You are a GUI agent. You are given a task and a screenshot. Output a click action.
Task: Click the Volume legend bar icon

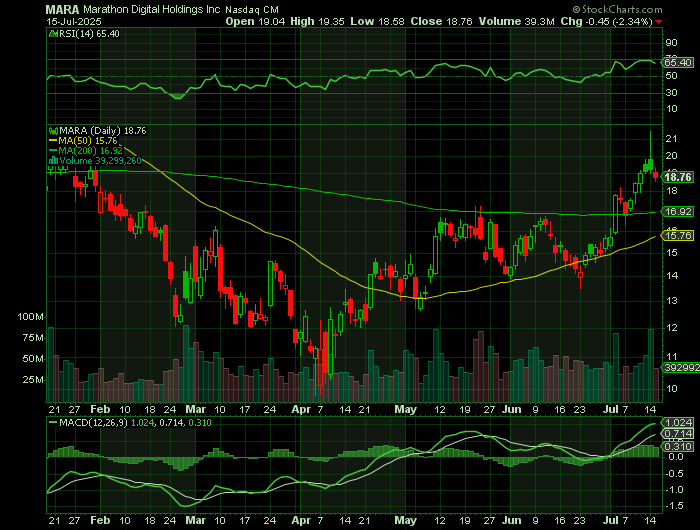pos(53,161)
